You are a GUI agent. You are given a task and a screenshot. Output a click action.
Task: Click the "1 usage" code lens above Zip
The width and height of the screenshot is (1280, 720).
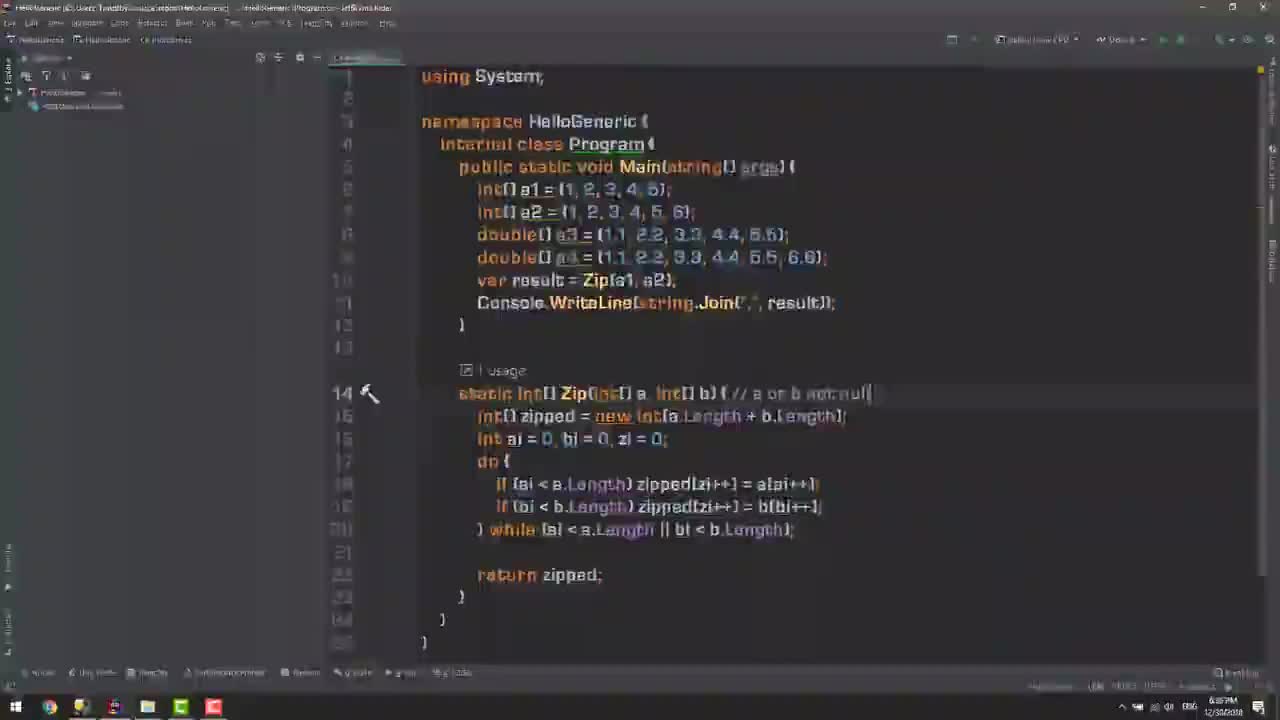(x=493, y=371)
